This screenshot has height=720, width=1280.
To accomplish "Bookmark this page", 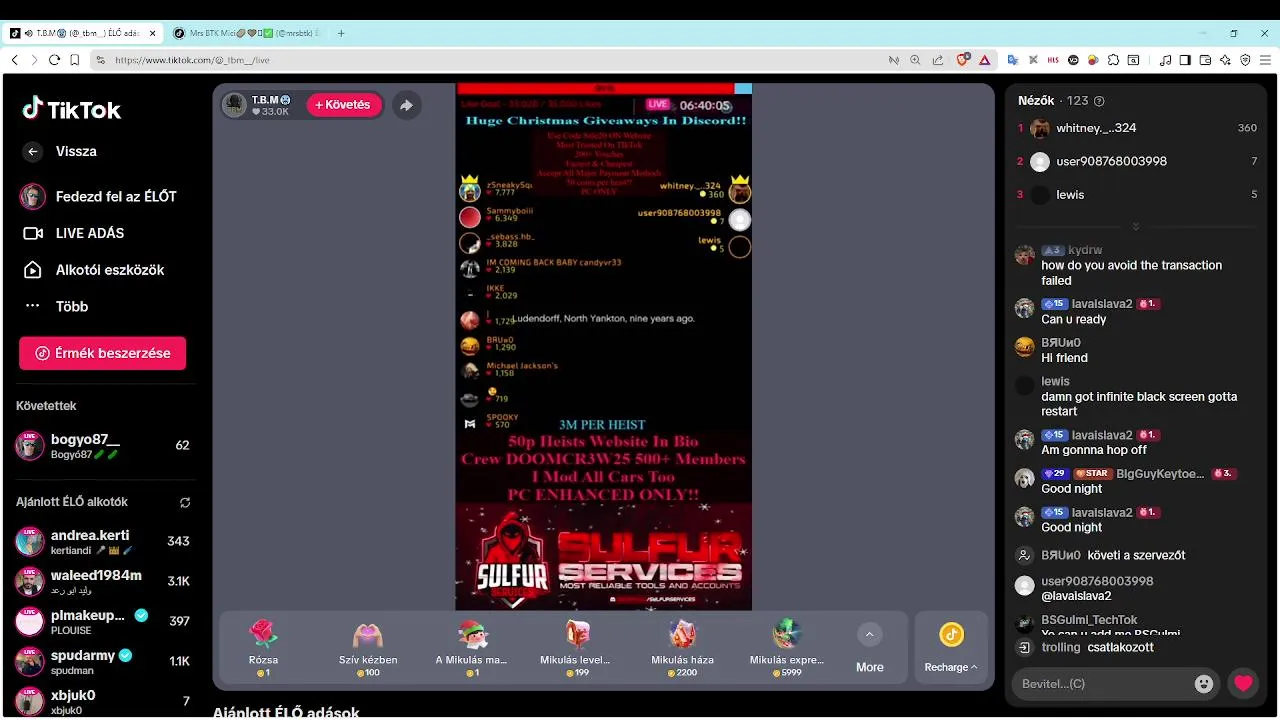I will pos(74,60).
